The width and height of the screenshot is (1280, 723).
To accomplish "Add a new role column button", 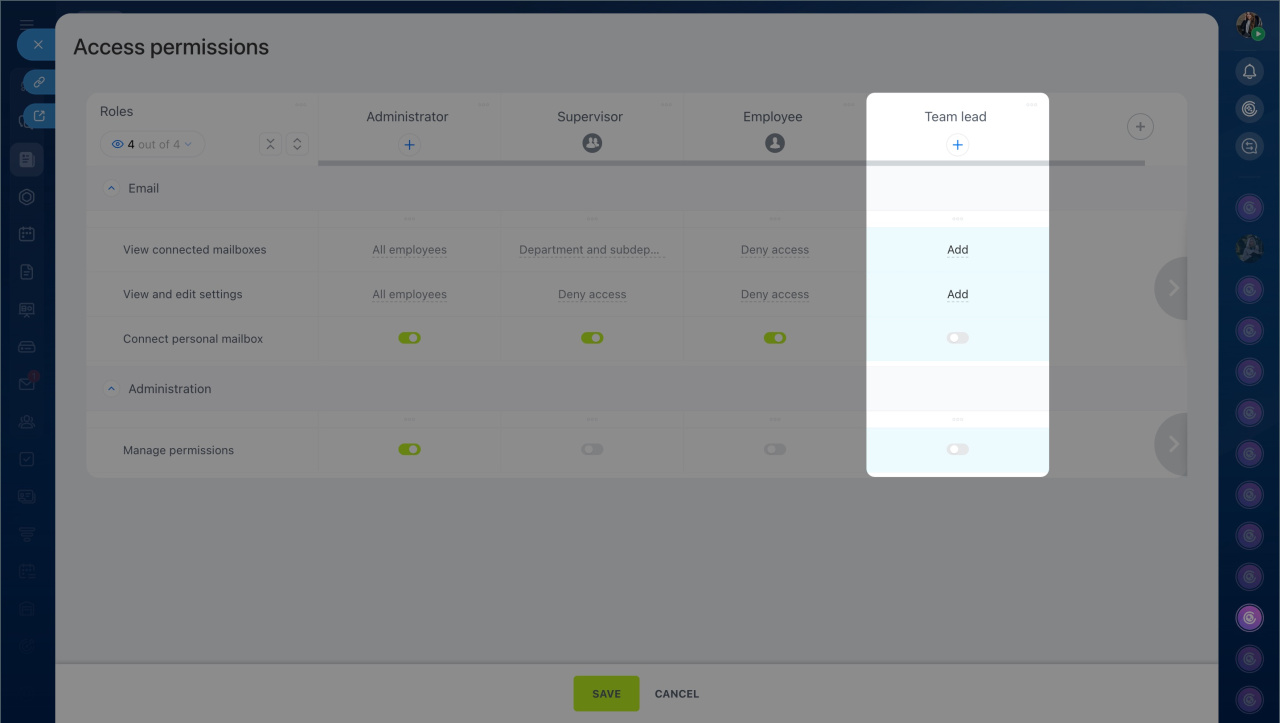I will [x=1140, y=126].
